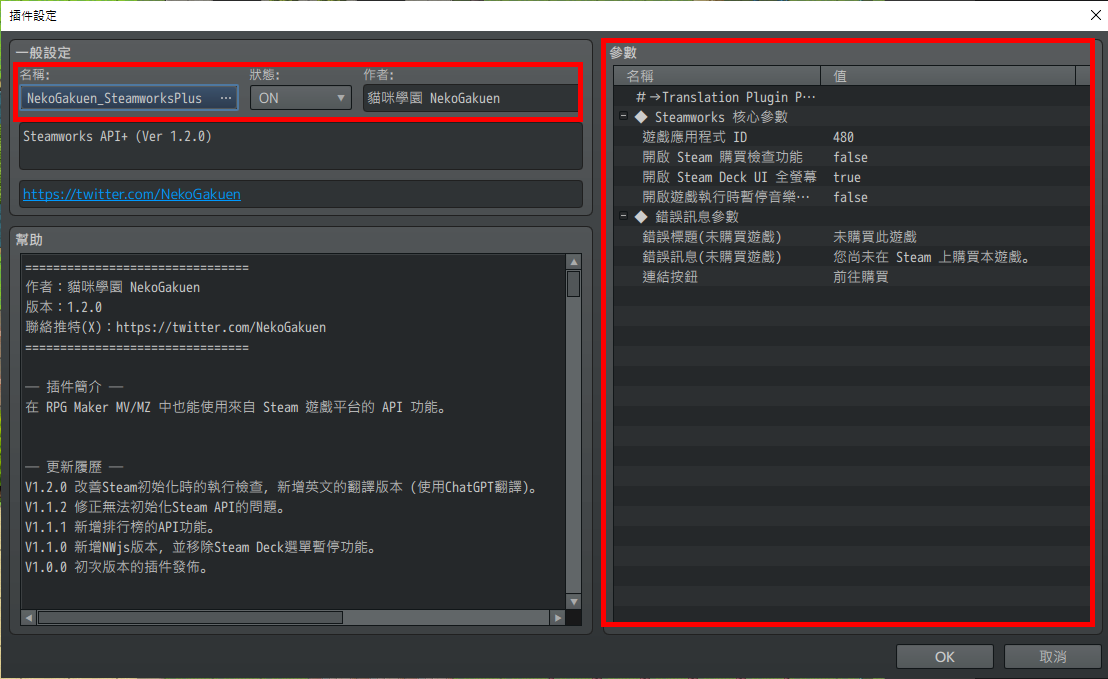Click the 作者 field showing 貓咪學園 NekoGakuen

pos(470,98)
